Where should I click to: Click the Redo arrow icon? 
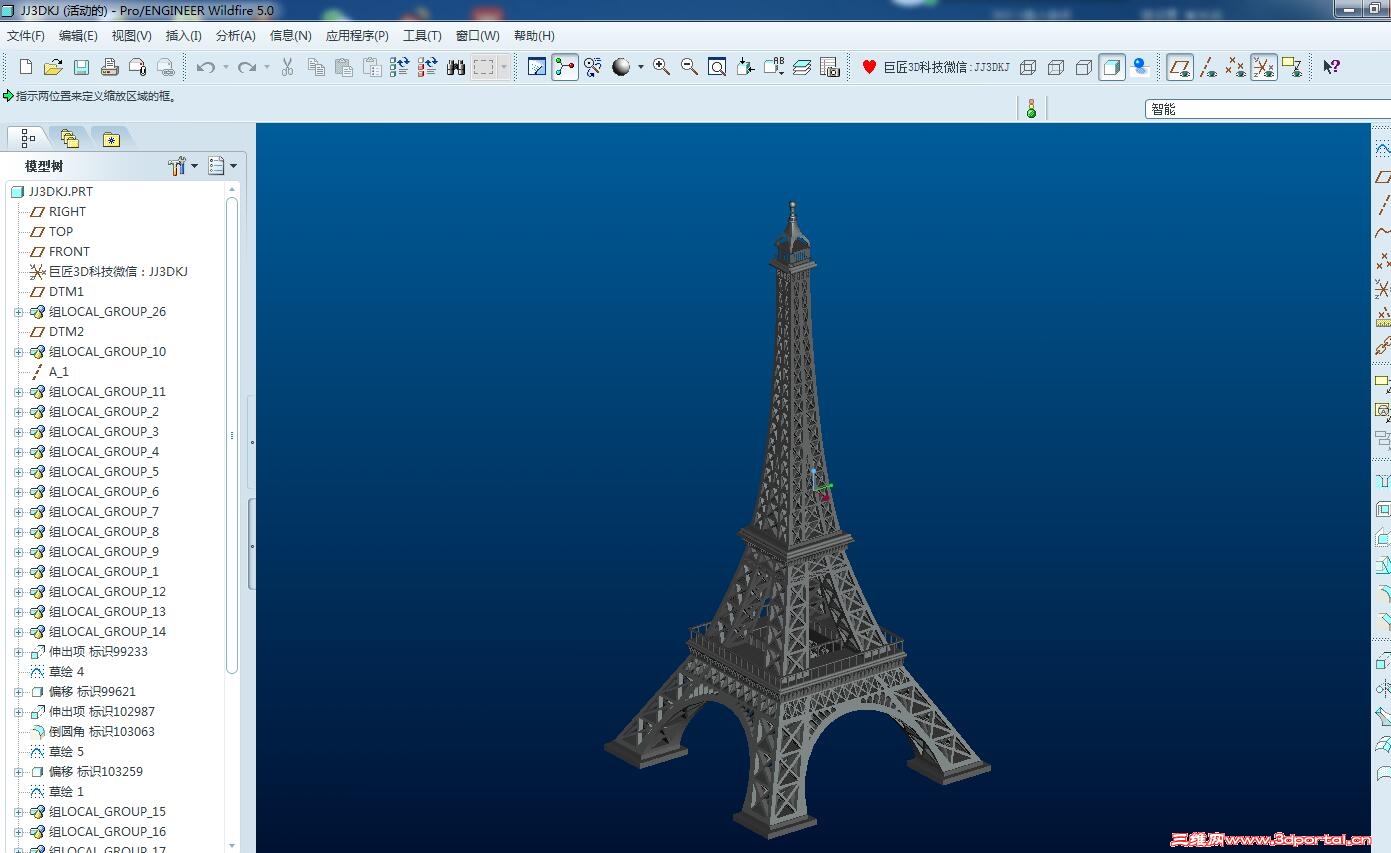(247, 67)
